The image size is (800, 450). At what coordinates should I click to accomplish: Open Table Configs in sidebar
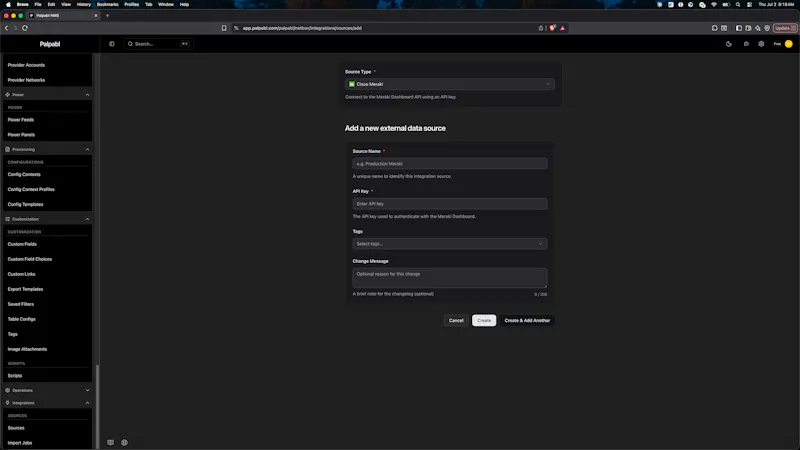pyautogui.click(x=21, y=319)
